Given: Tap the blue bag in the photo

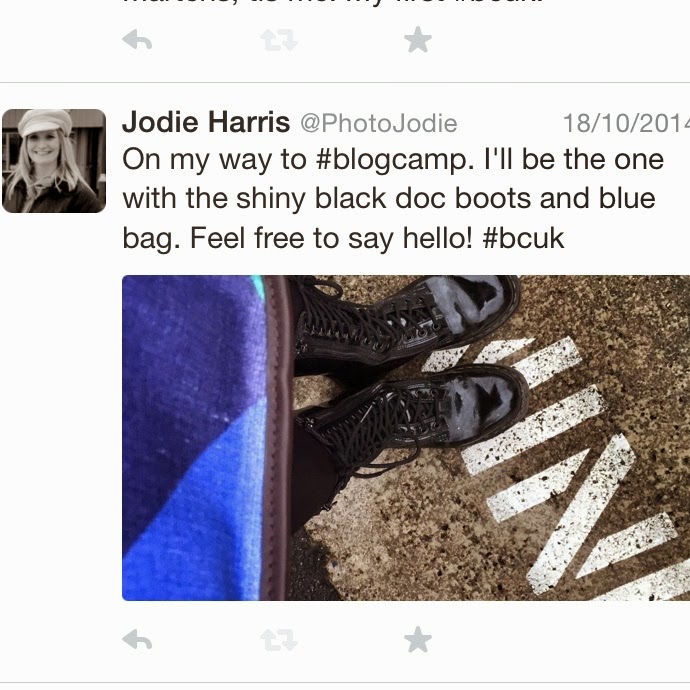Looking at the screenshot, I should pyautogui.click(x=194, y=438).
